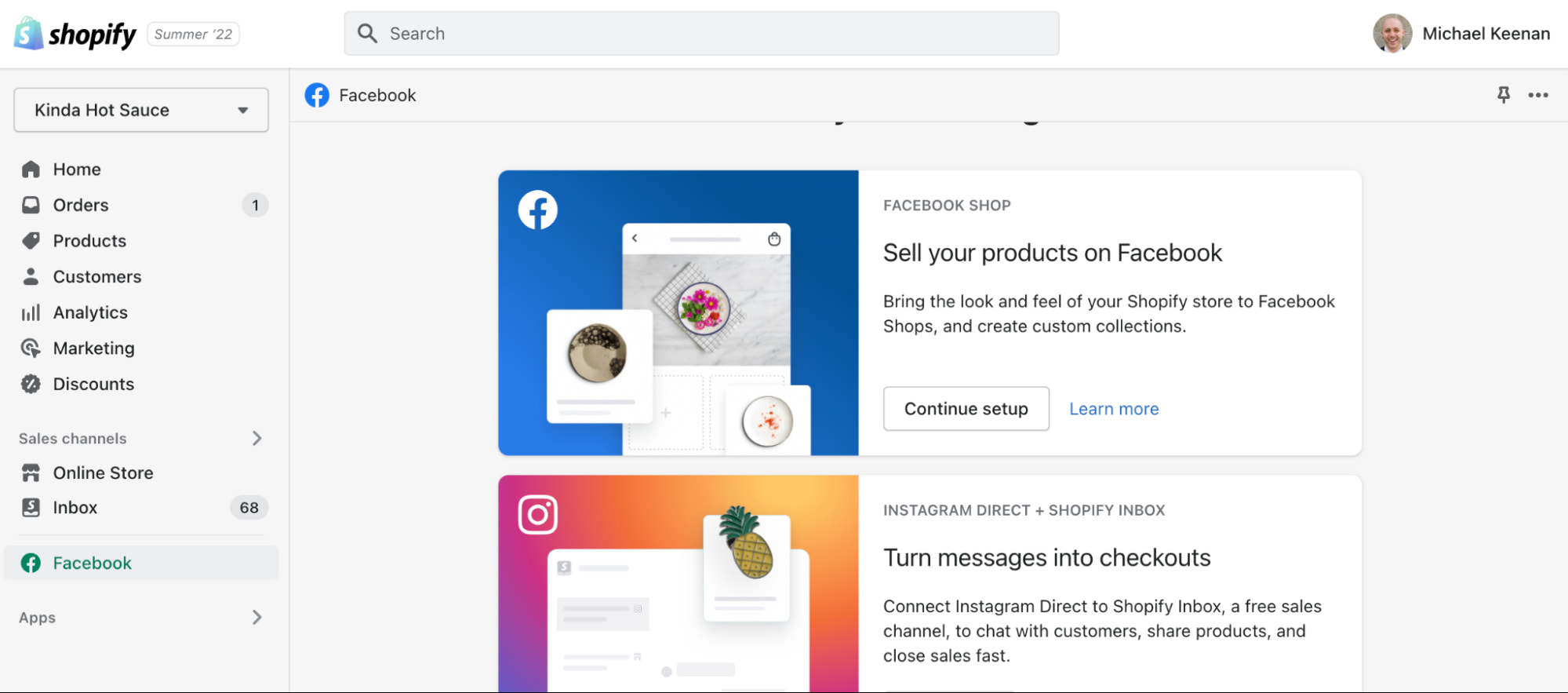Click the Orders count badge 1
The image size is (1568, 693).
click(x=255, y=206)
